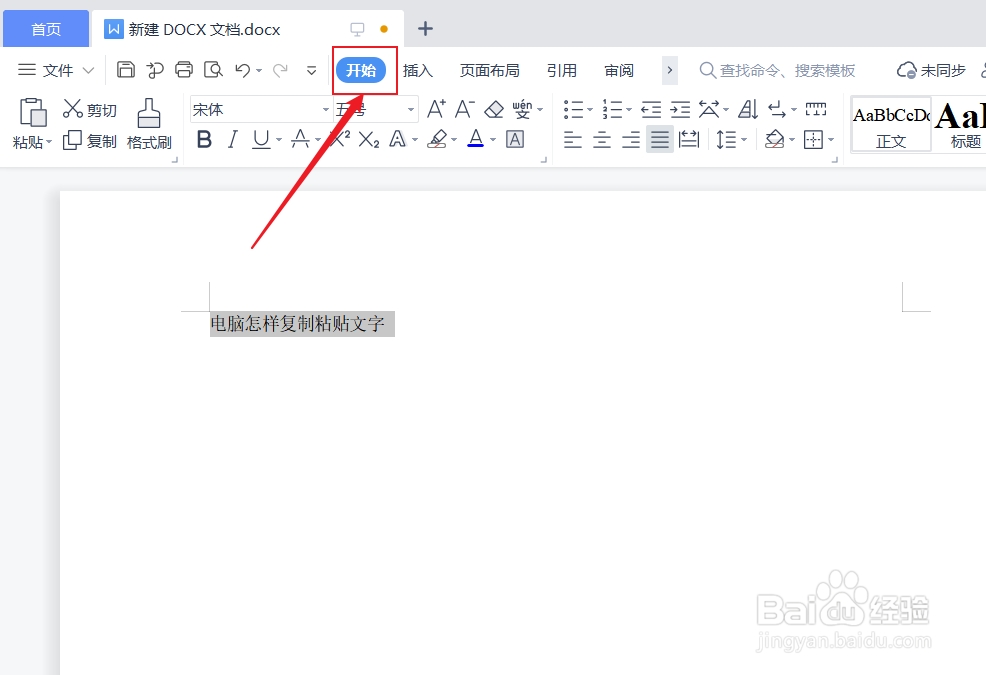This screenshot has width=986, height=675.
Task: Apply the 正文 style
Action: point(891,125)
